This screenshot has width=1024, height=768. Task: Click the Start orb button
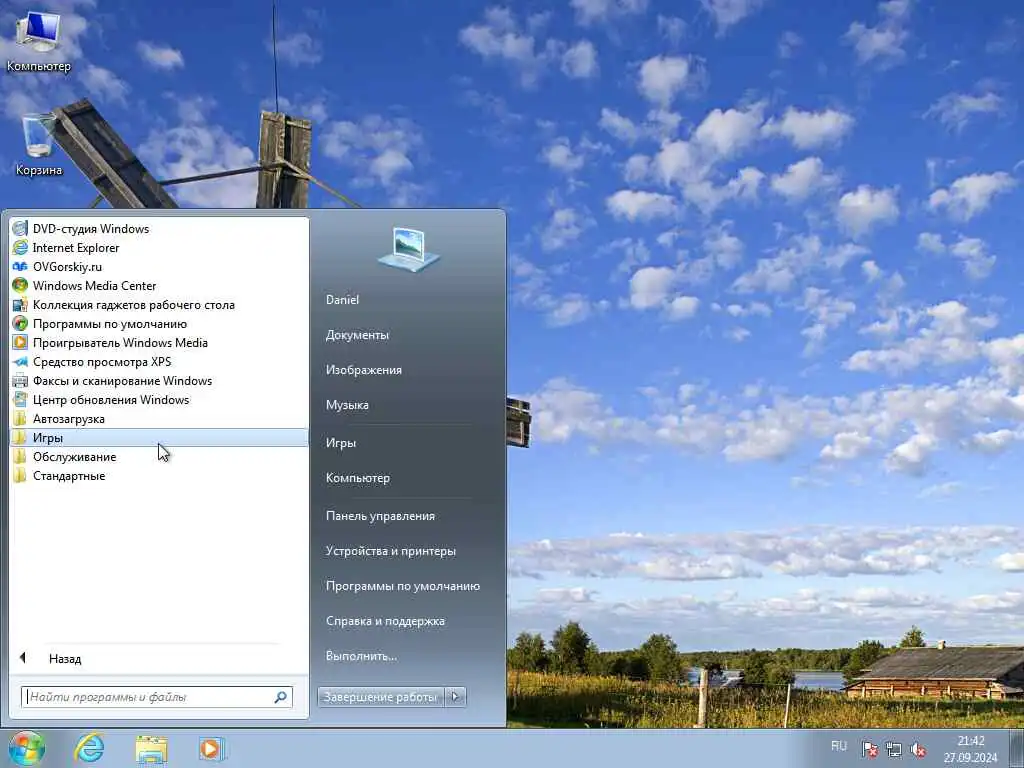(27, 748)
